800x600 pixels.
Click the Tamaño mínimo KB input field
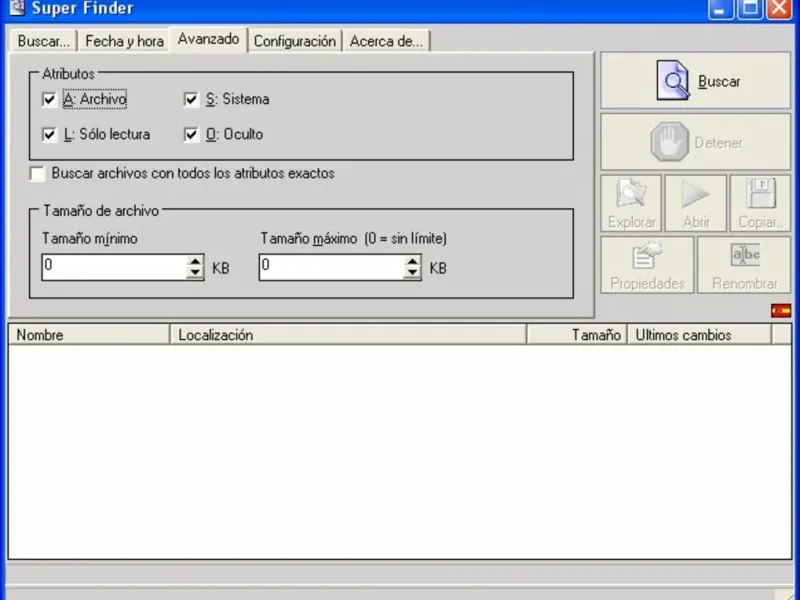coord(115,267)
